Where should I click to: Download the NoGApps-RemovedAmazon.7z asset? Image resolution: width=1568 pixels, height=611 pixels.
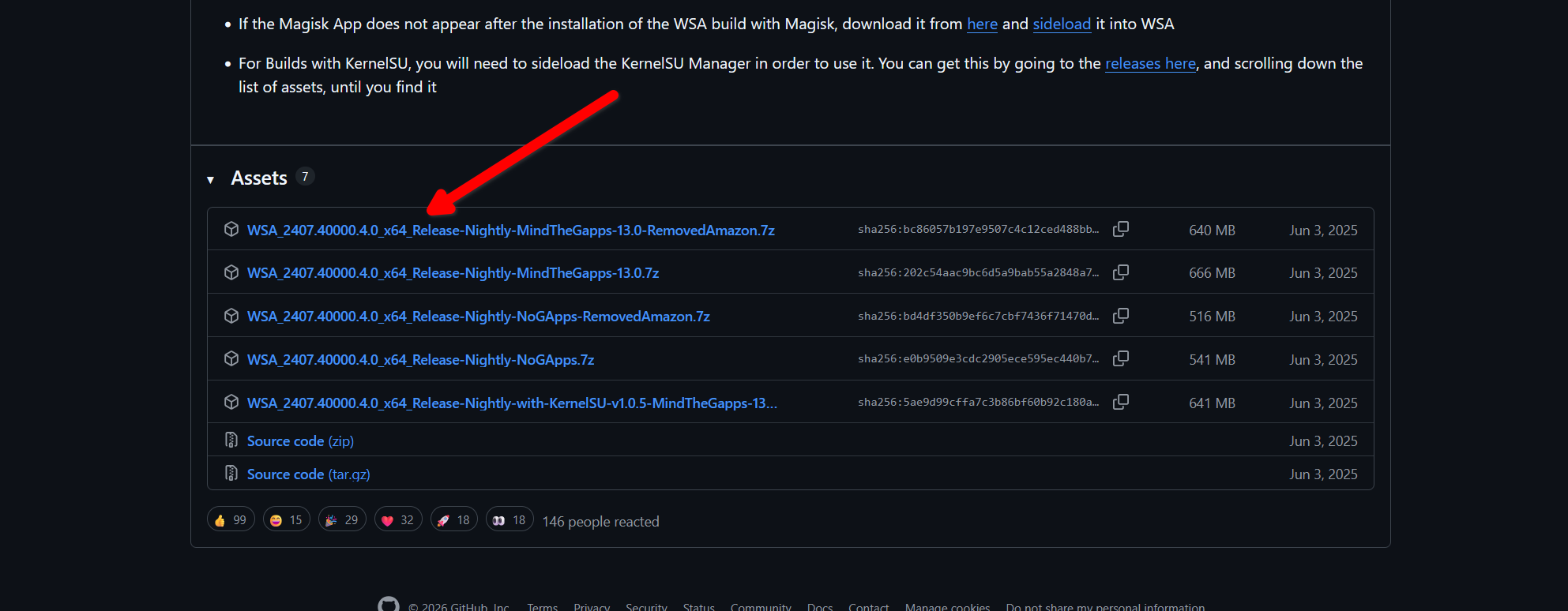(x=479, y=317)
